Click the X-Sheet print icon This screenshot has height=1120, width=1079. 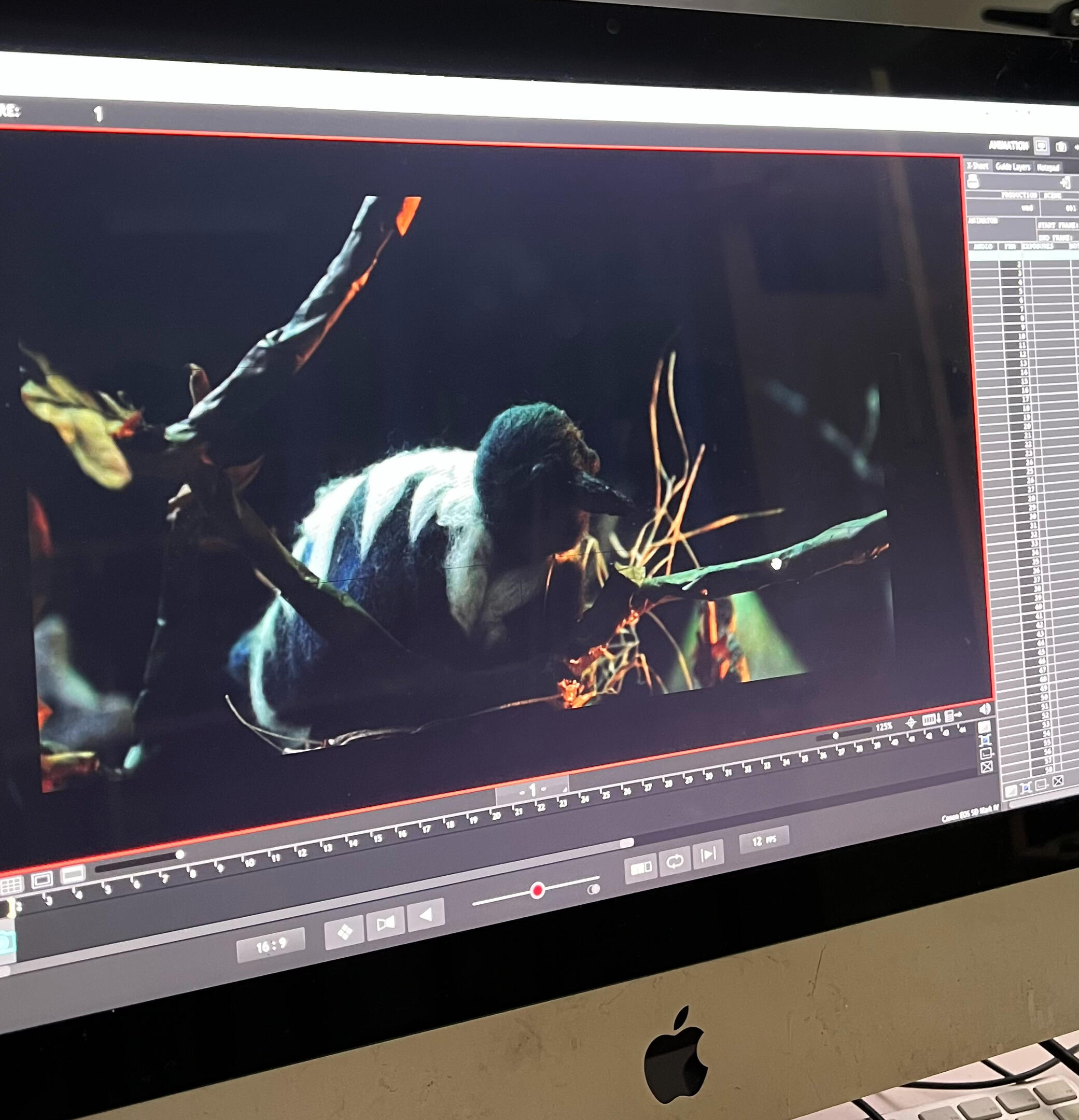(x=973, y=181)
